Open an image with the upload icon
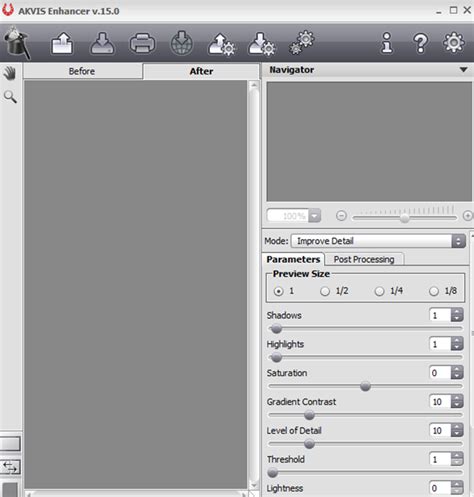The image size is (474, 497). coord(62,43)
